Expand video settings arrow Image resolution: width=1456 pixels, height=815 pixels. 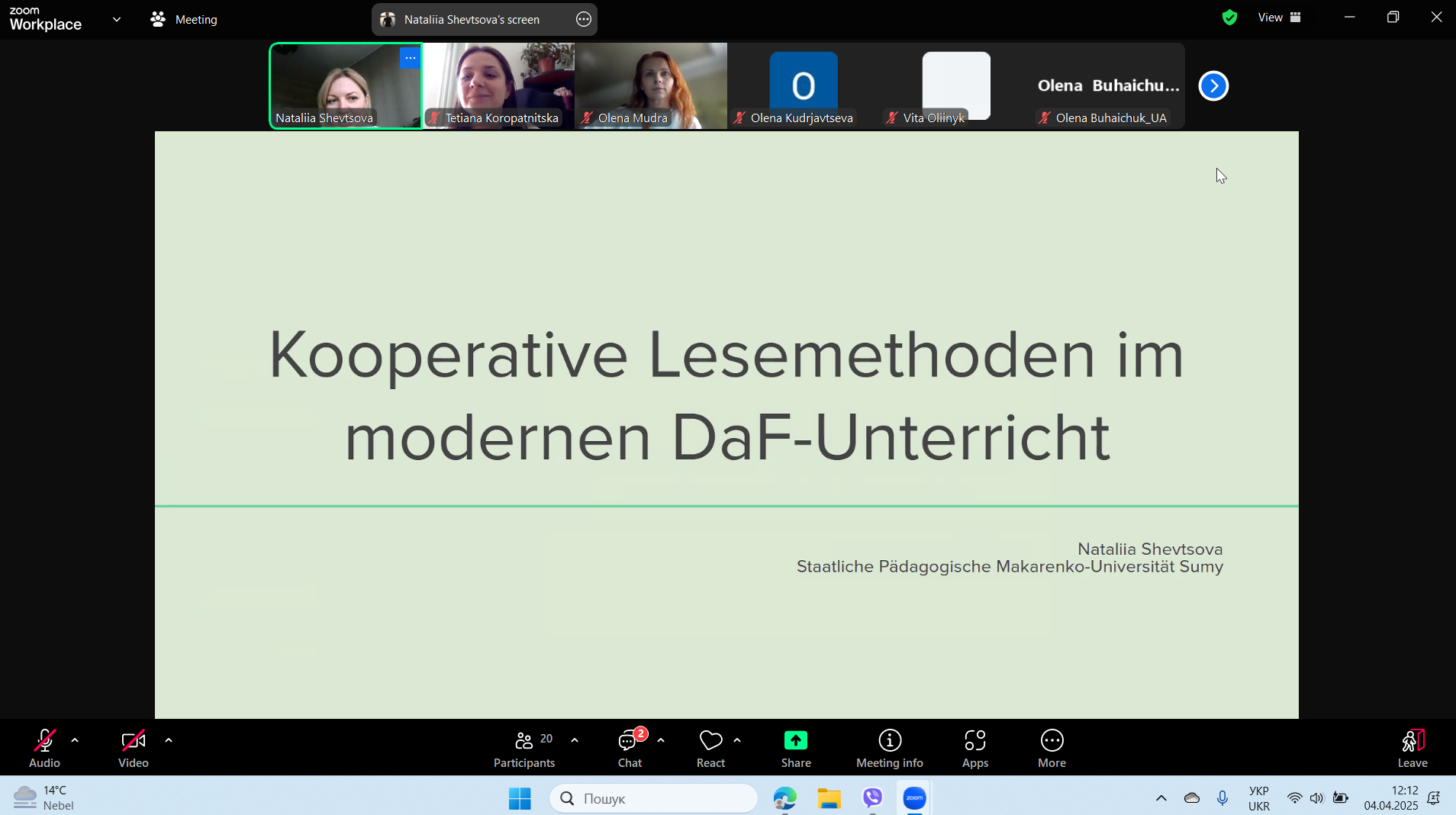click(x=169, y=740)
